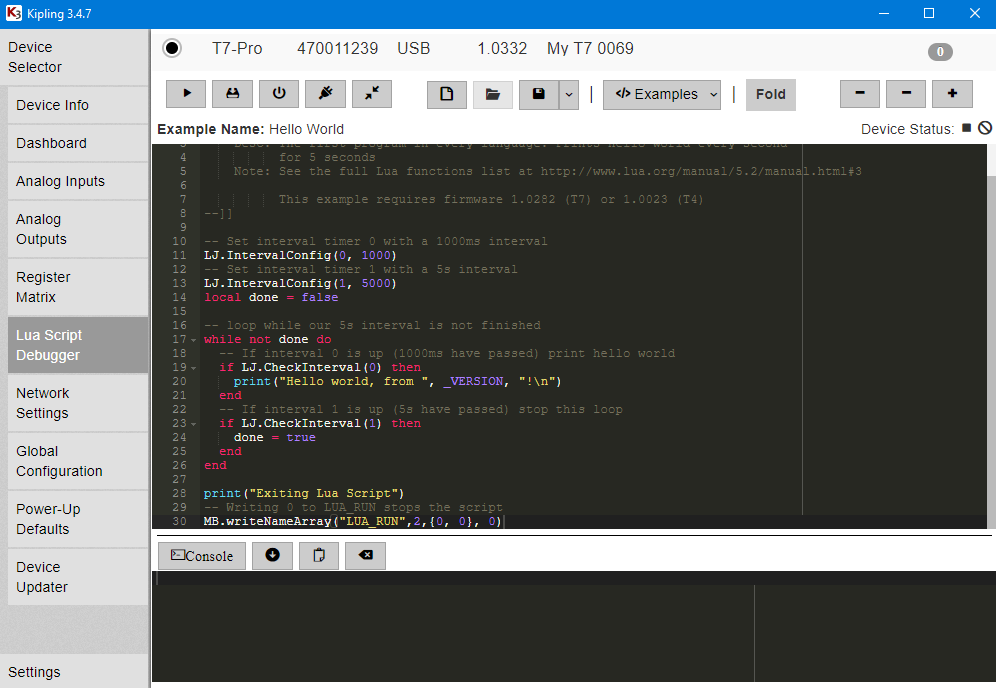Increase editor font with the plus button
This screenshot has height=688, width=996.
[952, 93]
